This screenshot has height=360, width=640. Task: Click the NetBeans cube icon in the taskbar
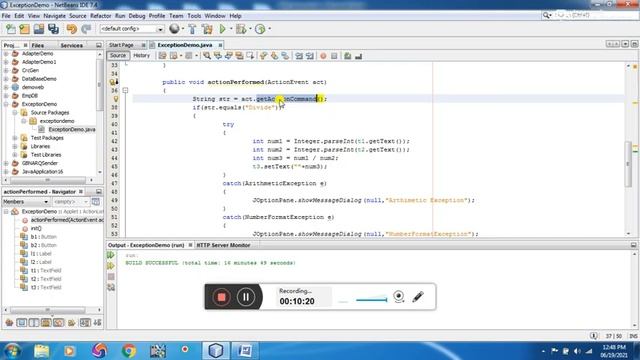click(x=216, y=351)
